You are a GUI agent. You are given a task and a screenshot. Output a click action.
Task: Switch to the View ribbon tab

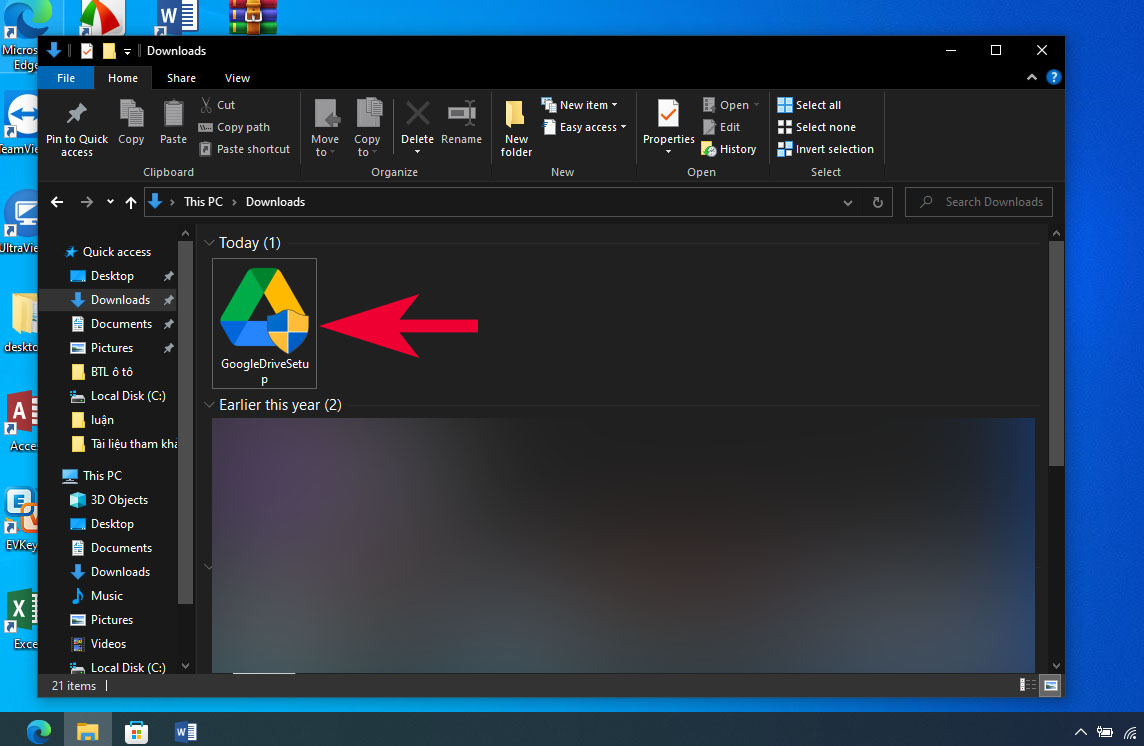click(x=237, y=78)
